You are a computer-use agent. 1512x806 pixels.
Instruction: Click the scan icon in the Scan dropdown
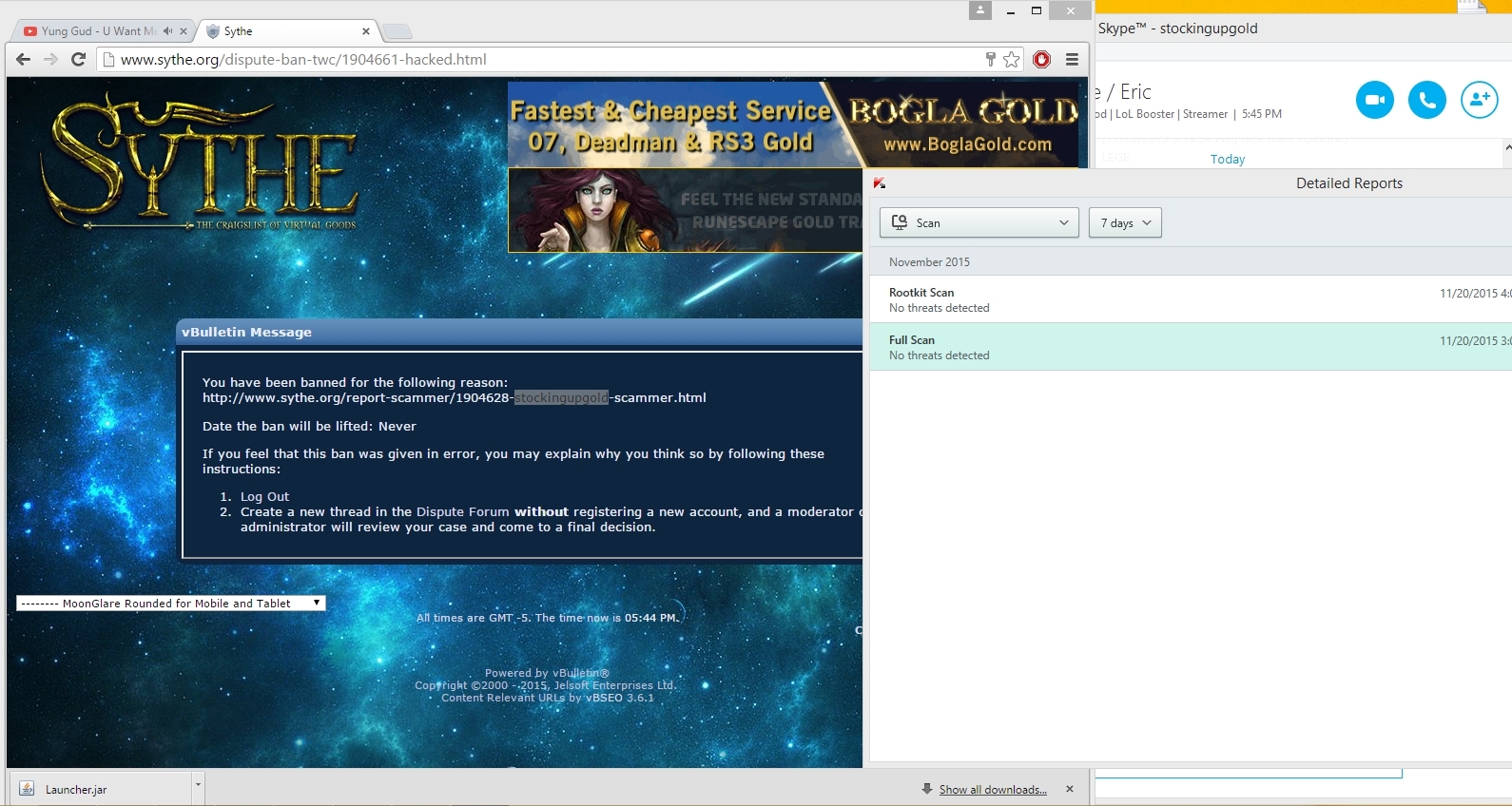[900, 222]
